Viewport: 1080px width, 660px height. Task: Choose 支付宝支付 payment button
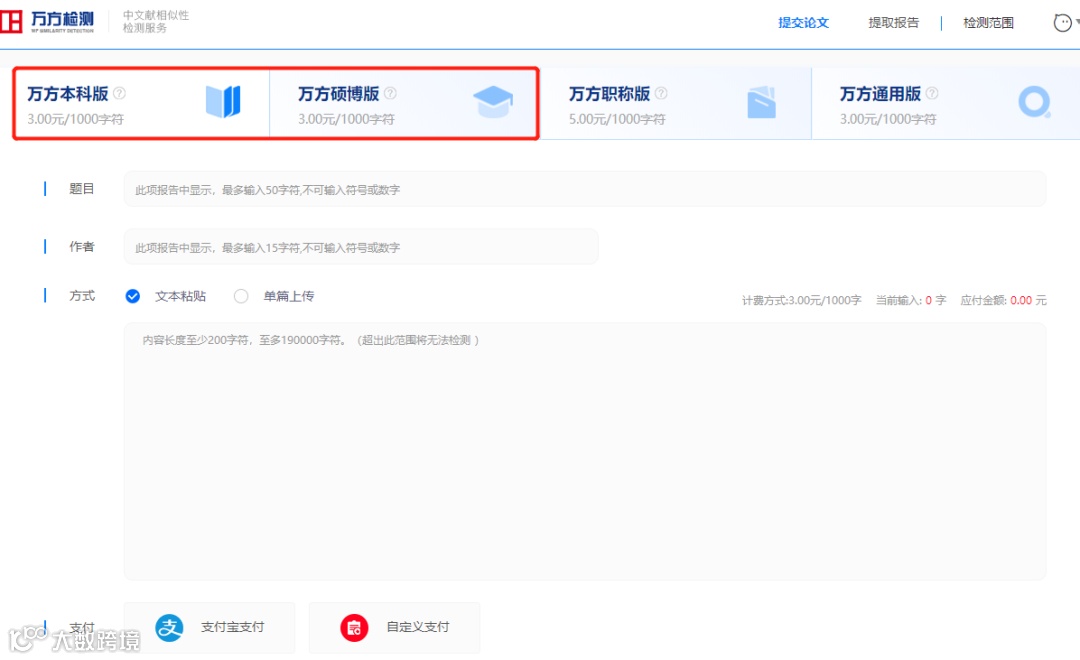(x=209, y=628)
